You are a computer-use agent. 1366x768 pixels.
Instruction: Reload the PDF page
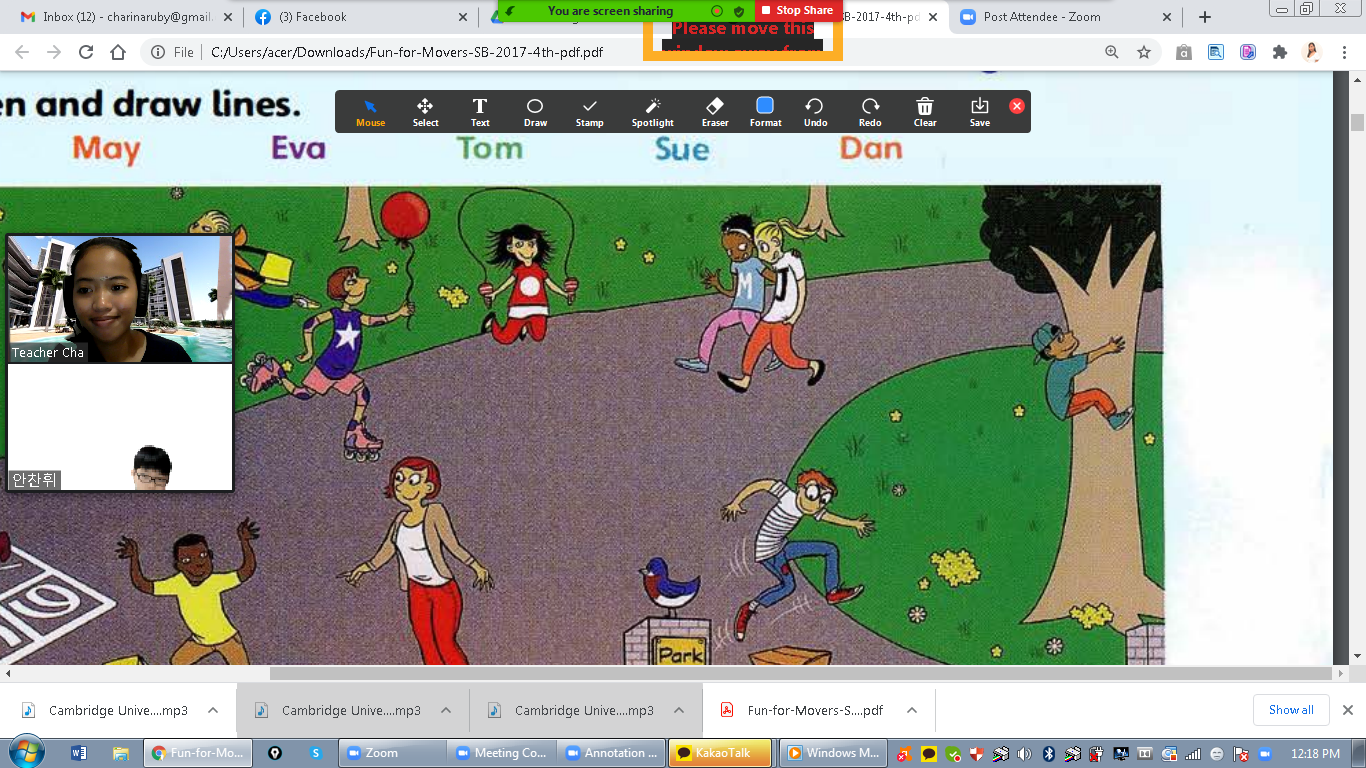[x=86, y=52]
